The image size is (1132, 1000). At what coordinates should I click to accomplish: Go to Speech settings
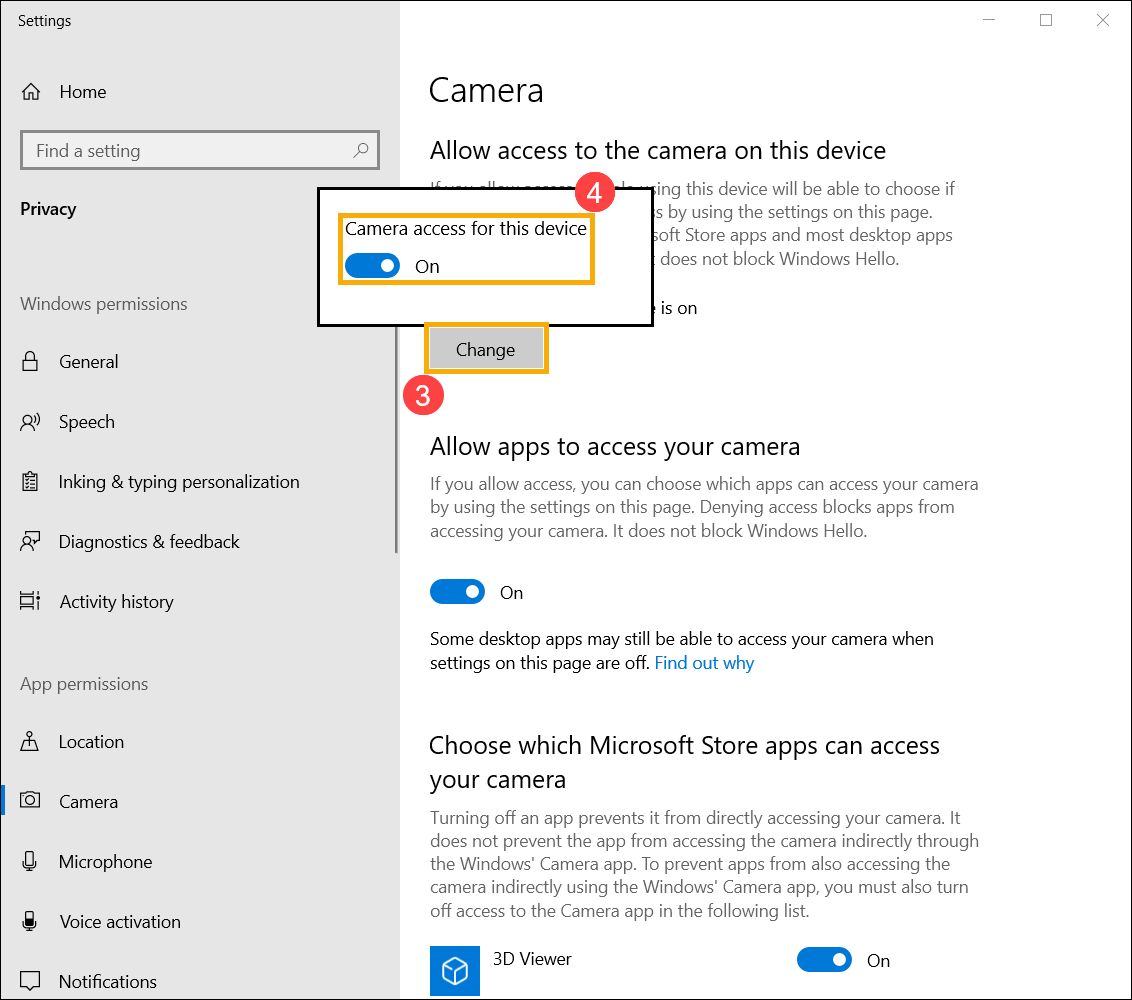(x=199, y=422)
